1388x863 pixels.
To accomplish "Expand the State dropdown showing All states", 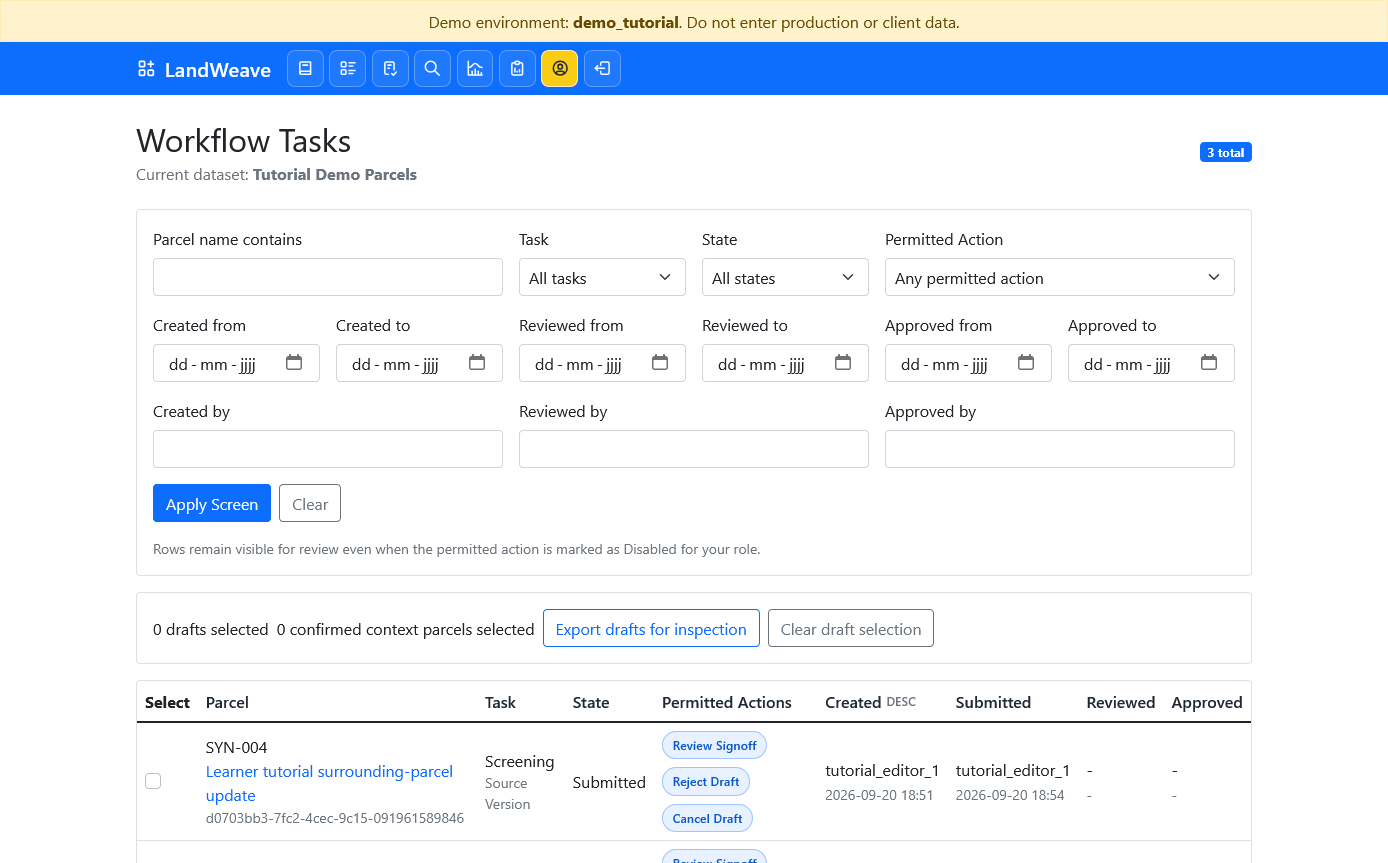I will tap(785, 277).
